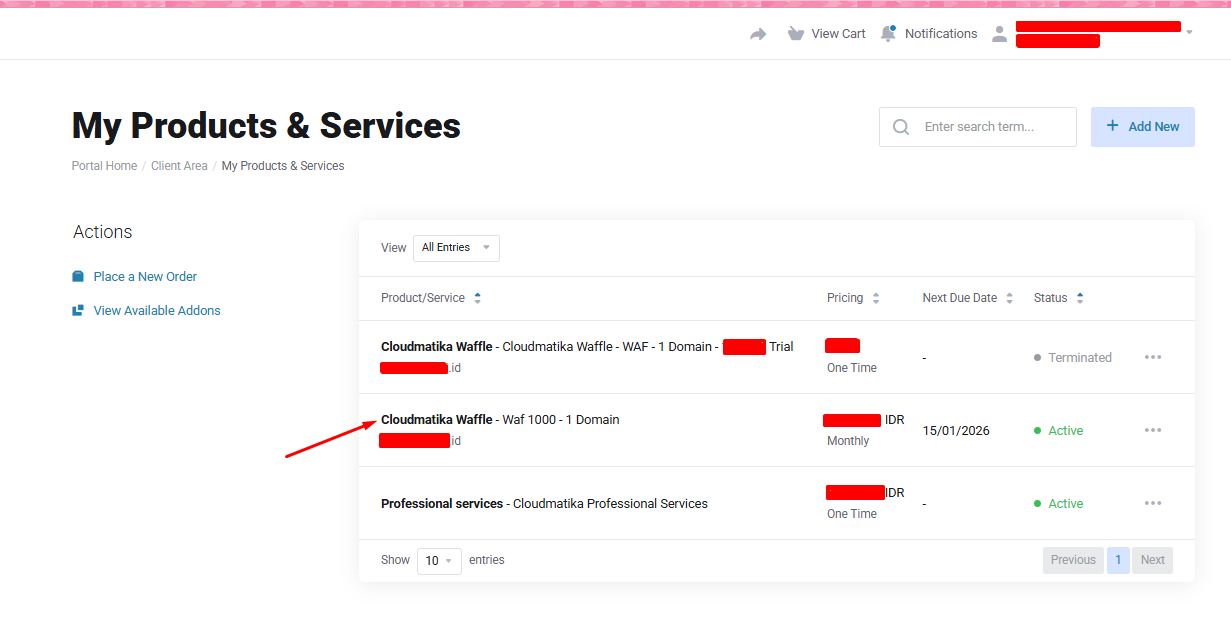1231x621 pixels.
Task: Open the All Entries view dropdown
Action: click(456, 248)
